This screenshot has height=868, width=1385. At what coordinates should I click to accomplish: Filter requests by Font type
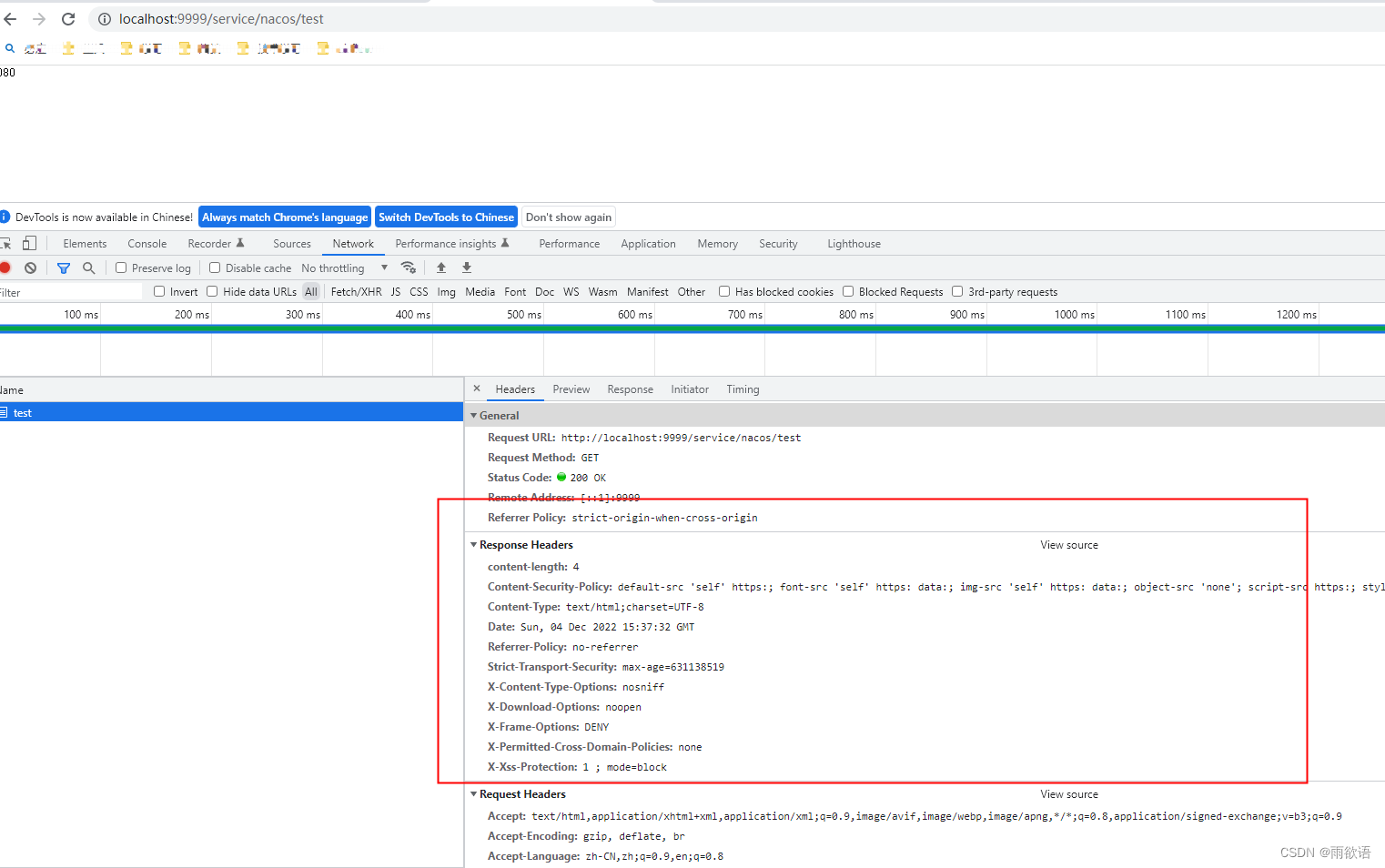tap(515, 292)
